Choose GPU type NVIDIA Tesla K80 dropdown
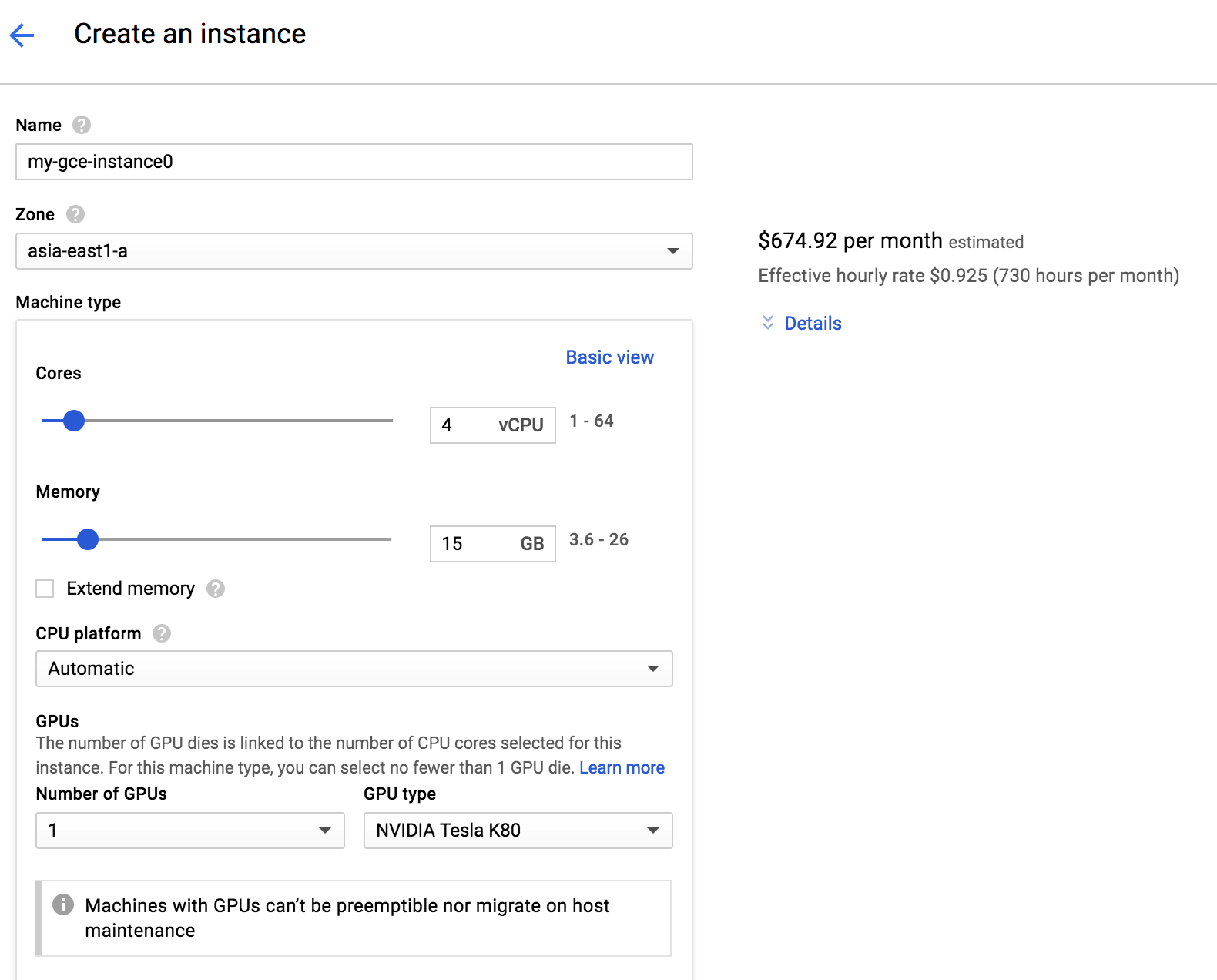1217x980 pixels. (518, 831)
